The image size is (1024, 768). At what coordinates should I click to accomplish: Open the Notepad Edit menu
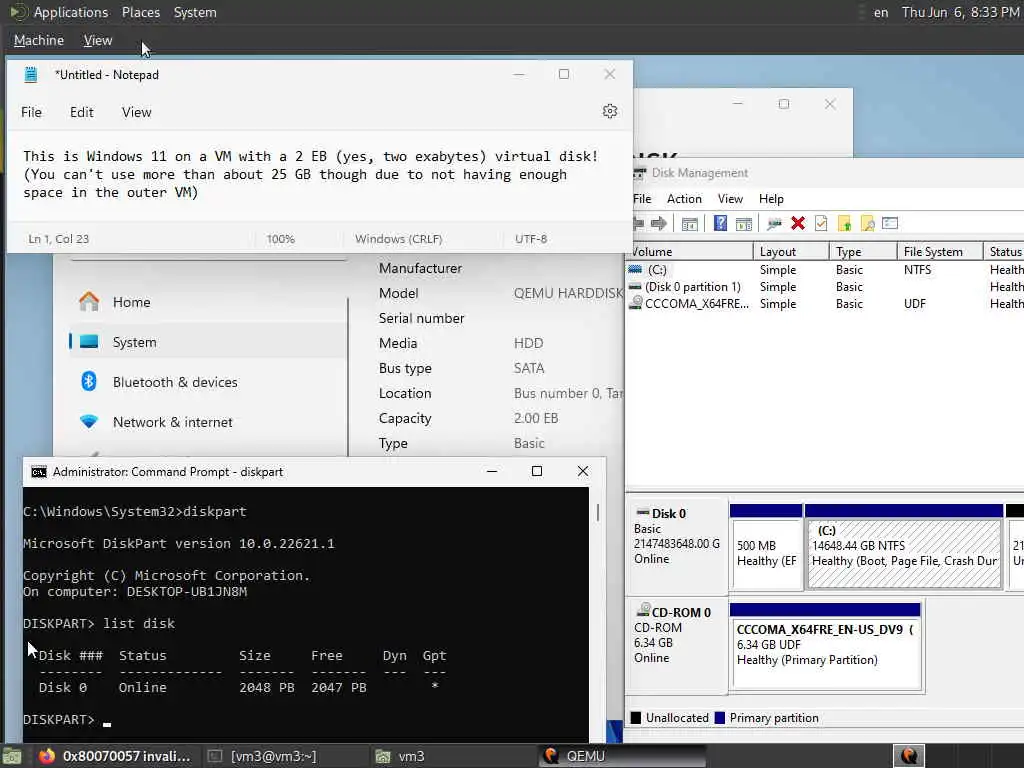(x=82, y=112)
